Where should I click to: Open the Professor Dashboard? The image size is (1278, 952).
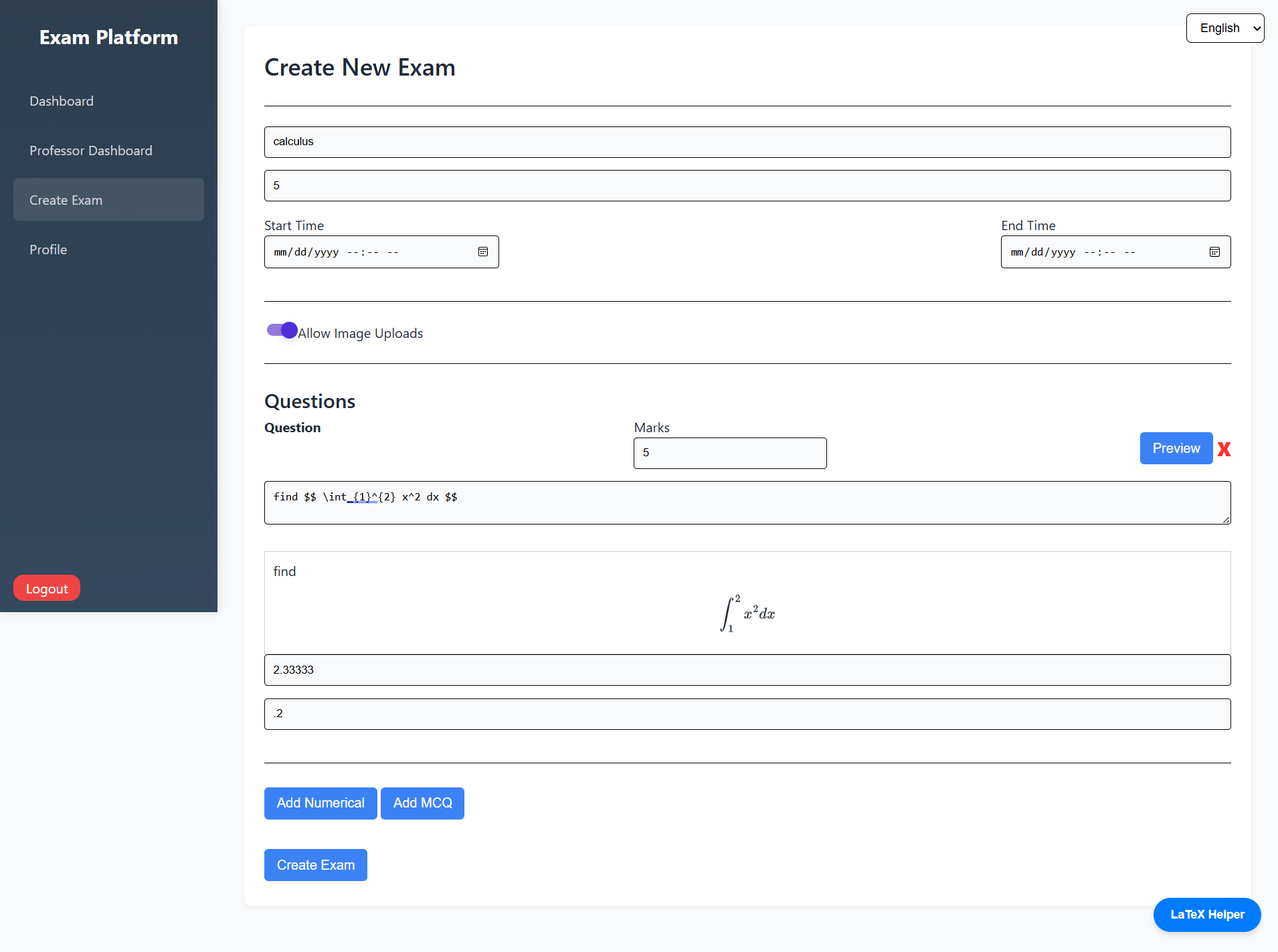point(90,150)
